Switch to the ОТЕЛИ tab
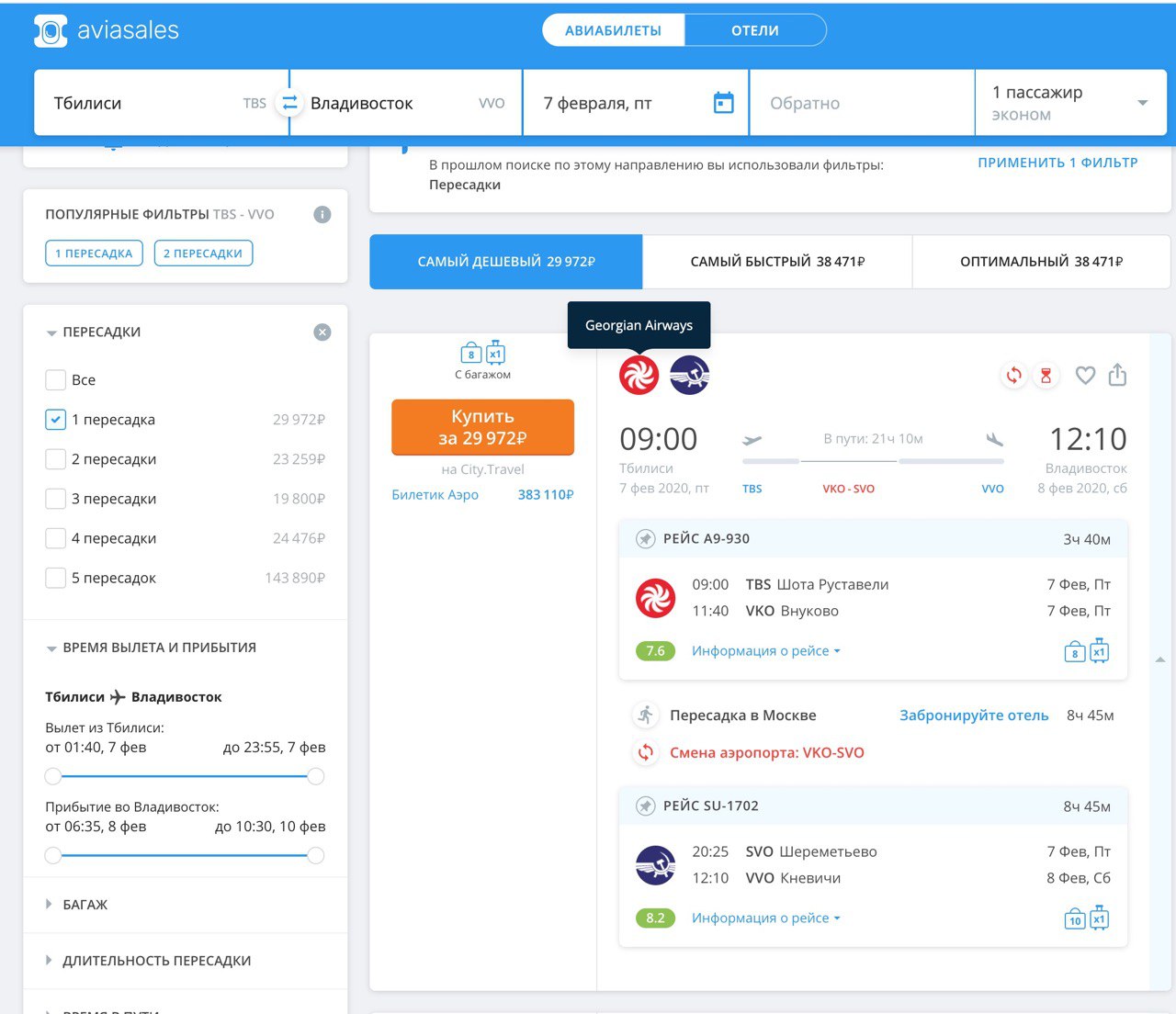The width and height of the screenshot is (1176, 1014). (x=755, y=30)
